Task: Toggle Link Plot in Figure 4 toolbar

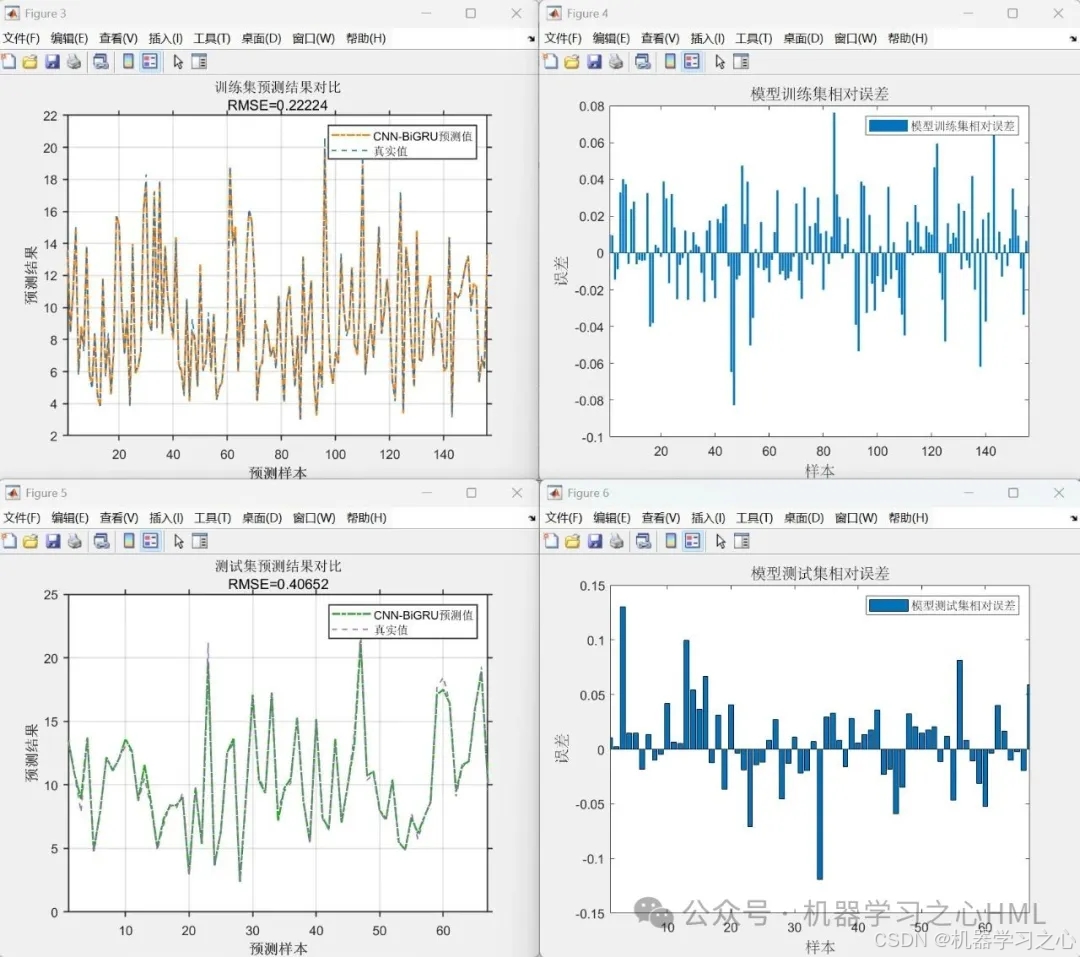Action: point(643,62)
